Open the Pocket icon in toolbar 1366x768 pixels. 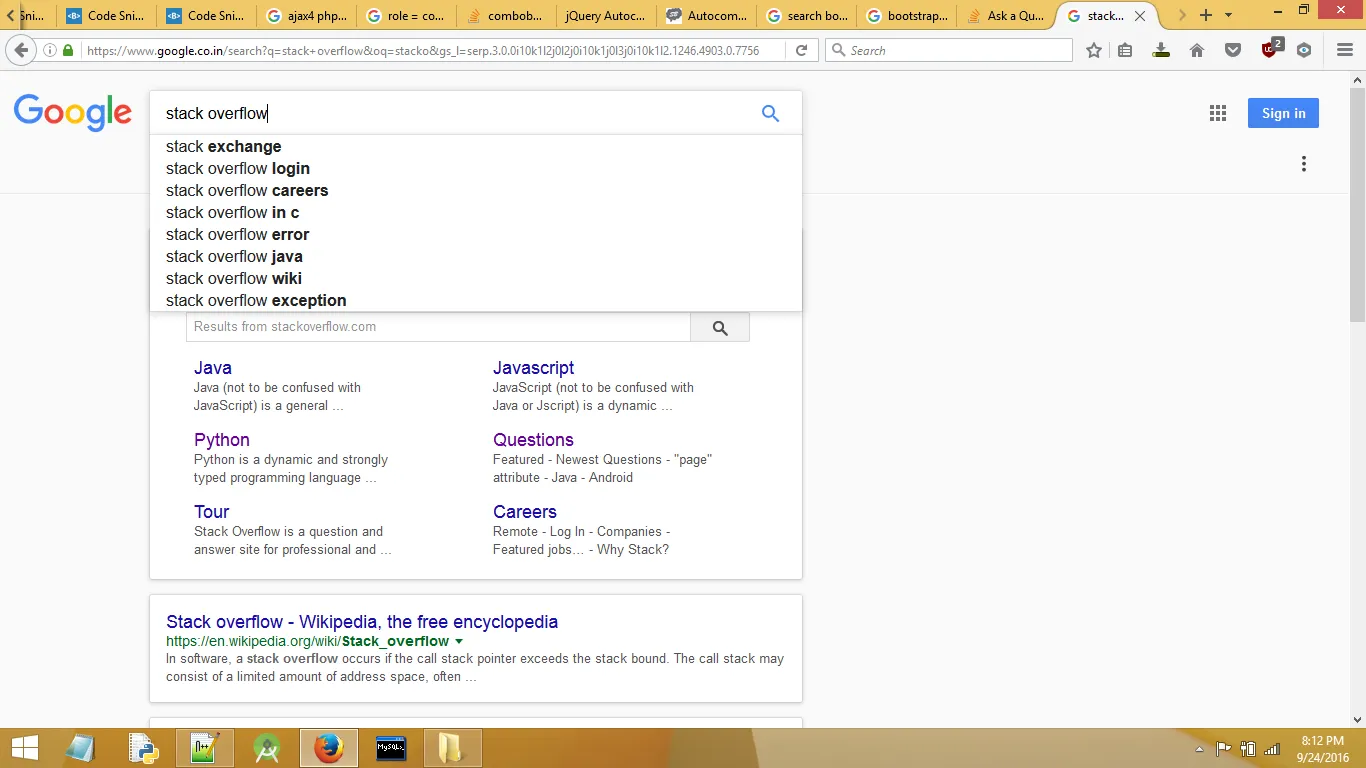1233,50
